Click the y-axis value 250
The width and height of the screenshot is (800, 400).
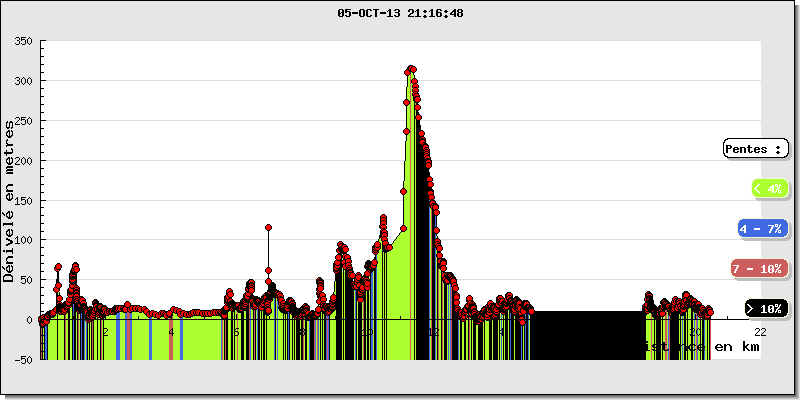point(24,120)
